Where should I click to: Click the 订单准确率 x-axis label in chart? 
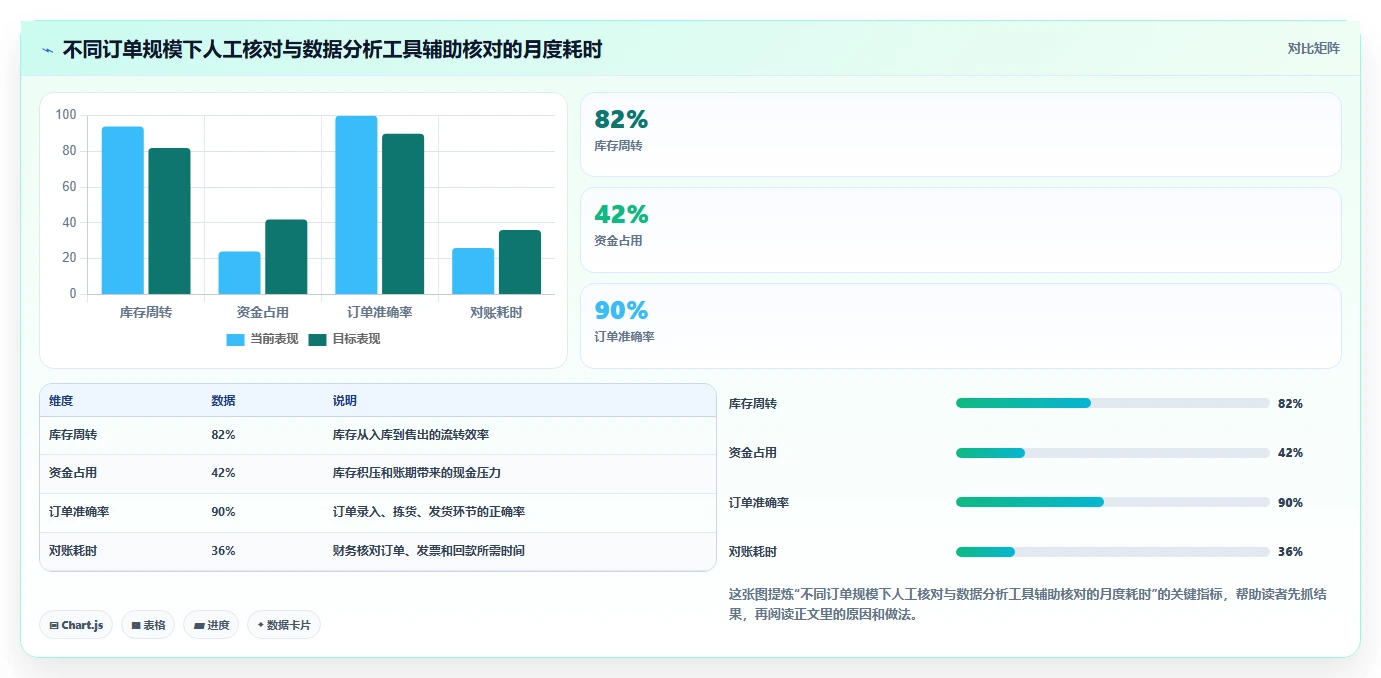point(380,313)
